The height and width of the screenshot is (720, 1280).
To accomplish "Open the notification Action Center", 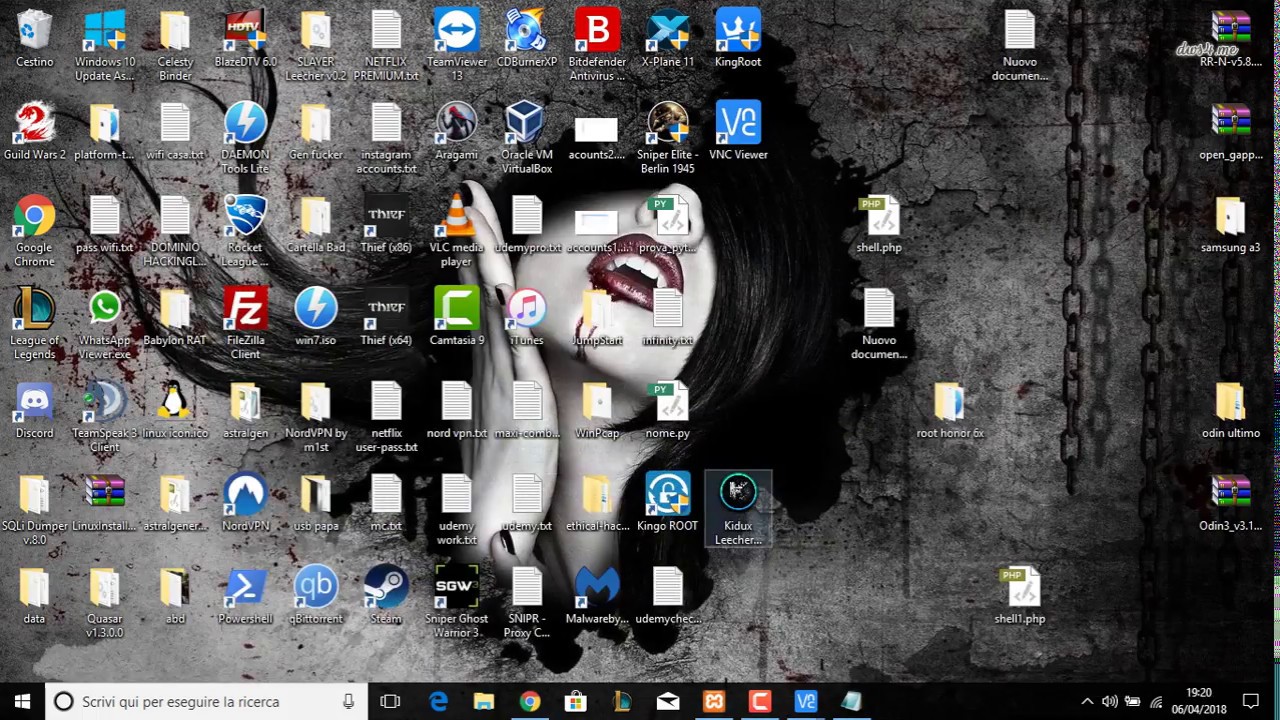I will pos(1250,701).
